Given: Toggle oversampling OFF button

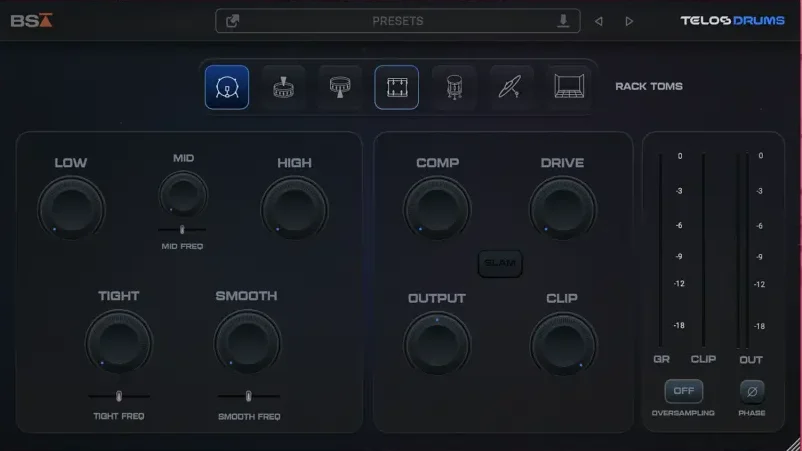Looking at the screenshot, I should click(684, 391).
